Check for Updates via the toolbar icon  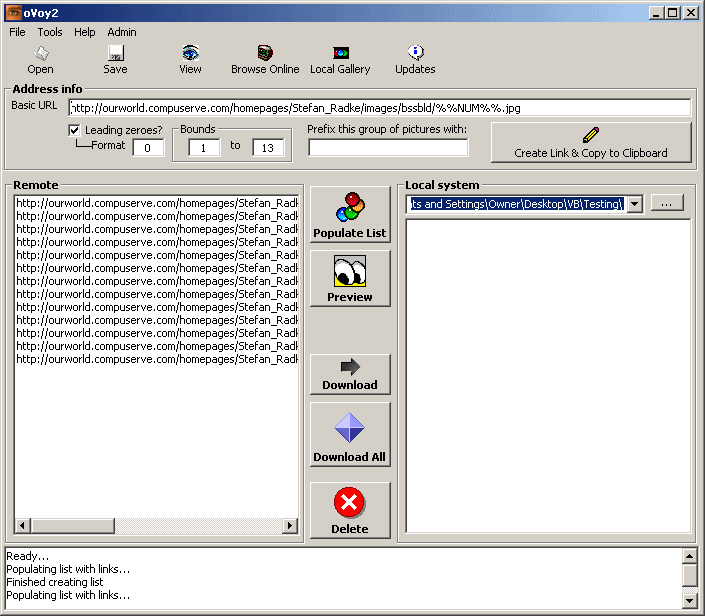pyautogui.click(x=415, y=59)
